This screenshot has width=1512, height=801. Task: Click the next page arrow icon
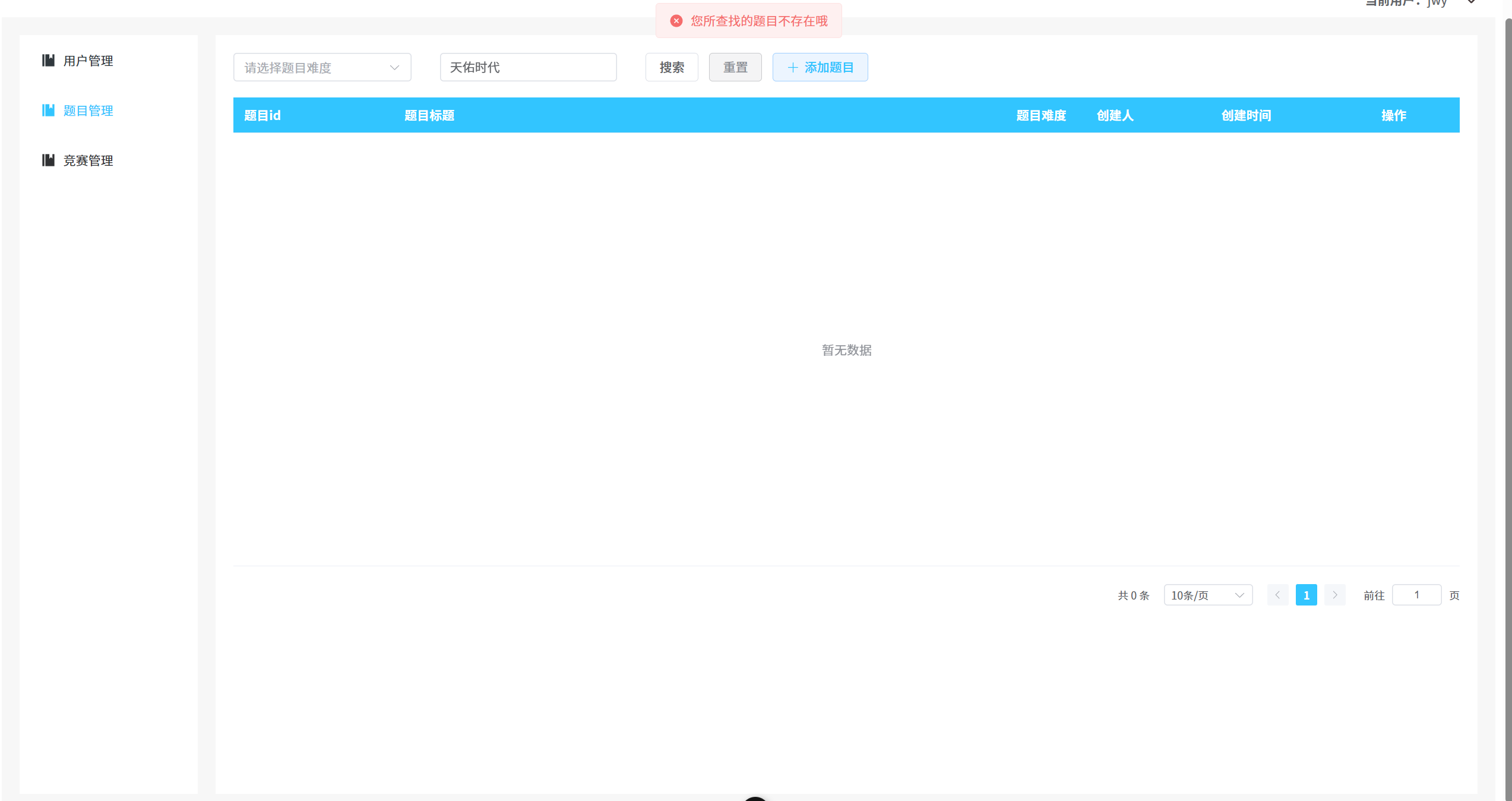point(1334,595)
